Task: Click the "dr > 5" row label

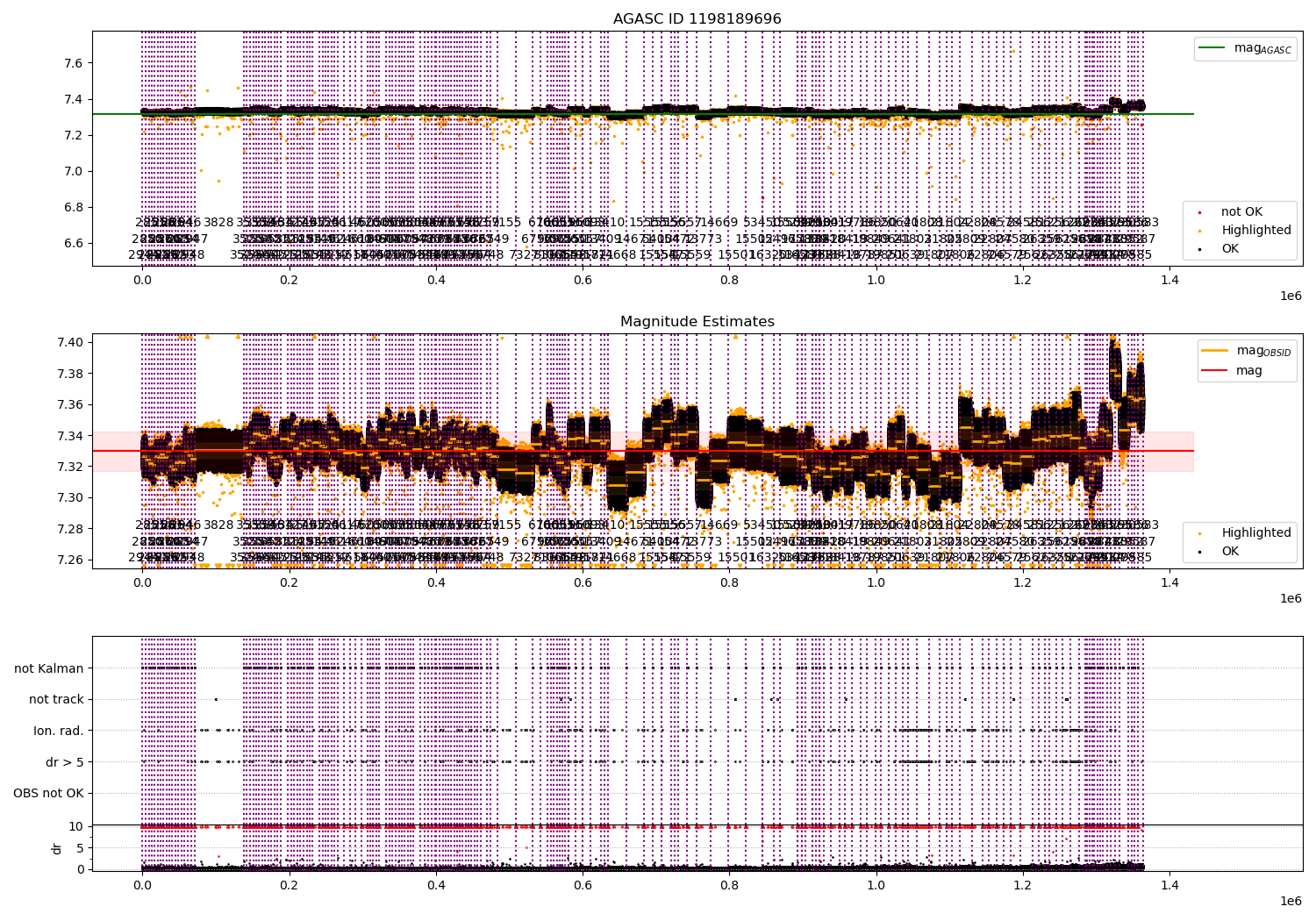Action: click(65, 762)
